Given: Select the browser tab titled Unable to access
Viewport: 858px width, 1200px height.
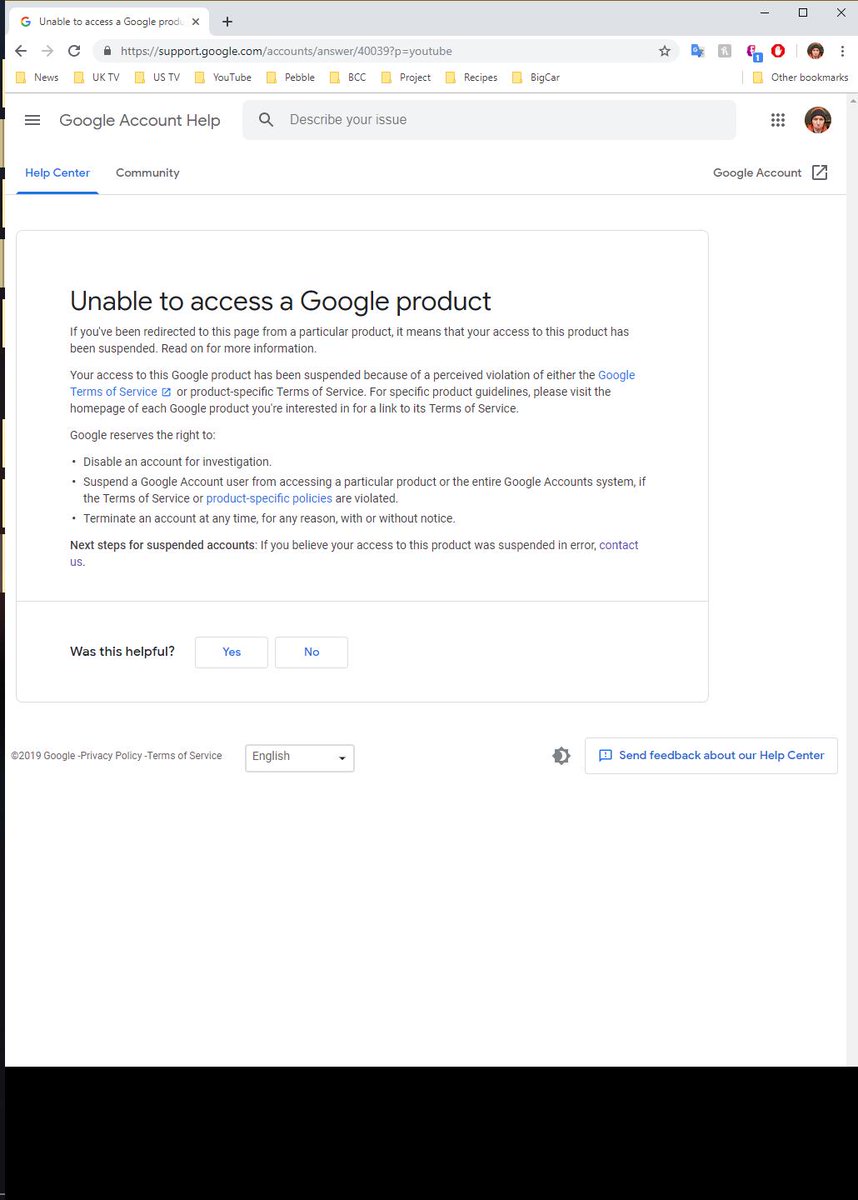Looking at the screenshot, I should pyautogui.click(x=108, y=21).
